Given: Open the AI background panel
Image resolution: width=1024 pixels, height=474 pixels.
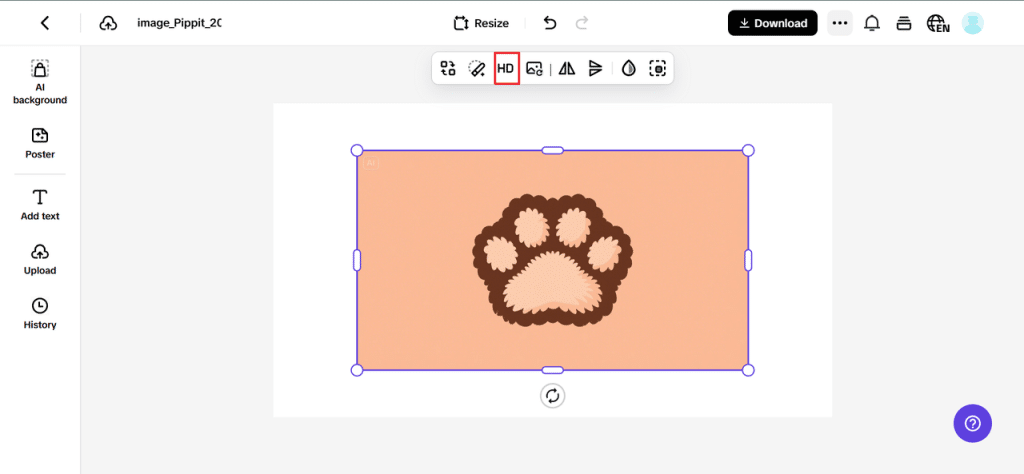Looking at the screenshot, I should [40, 82].
